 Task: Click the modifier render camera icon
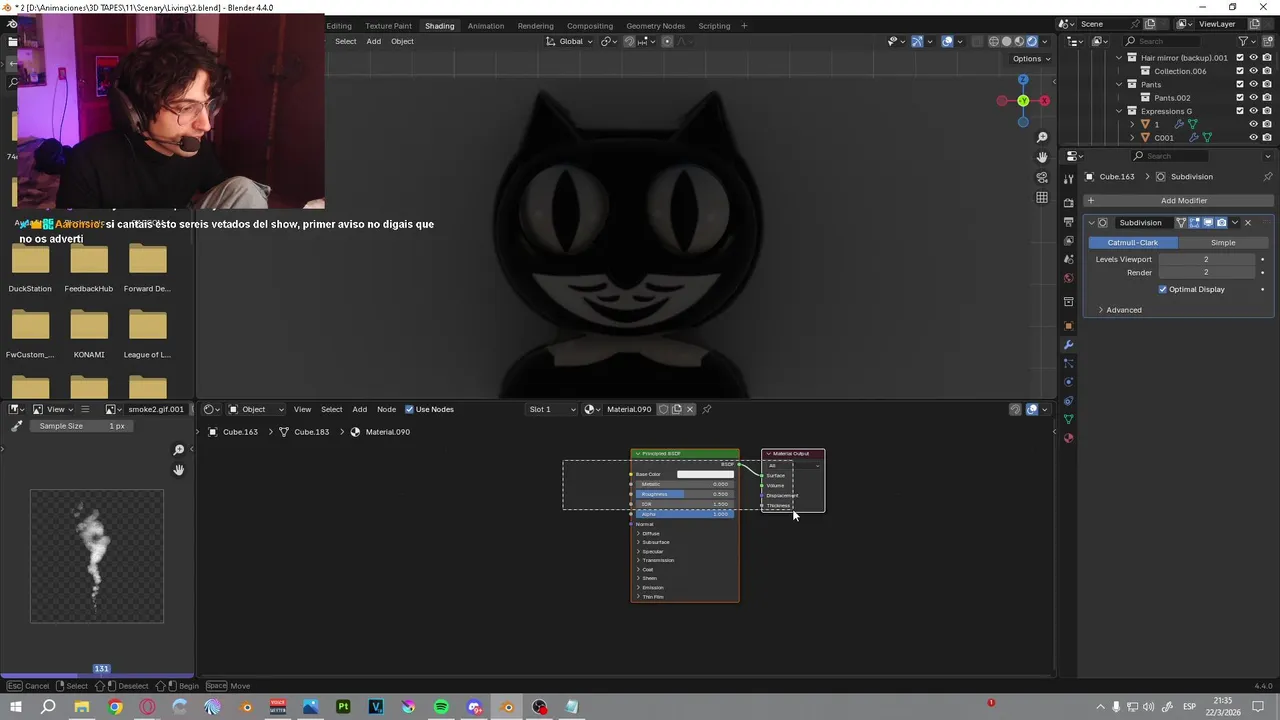pyautogui.click(x=1221, y=223)
